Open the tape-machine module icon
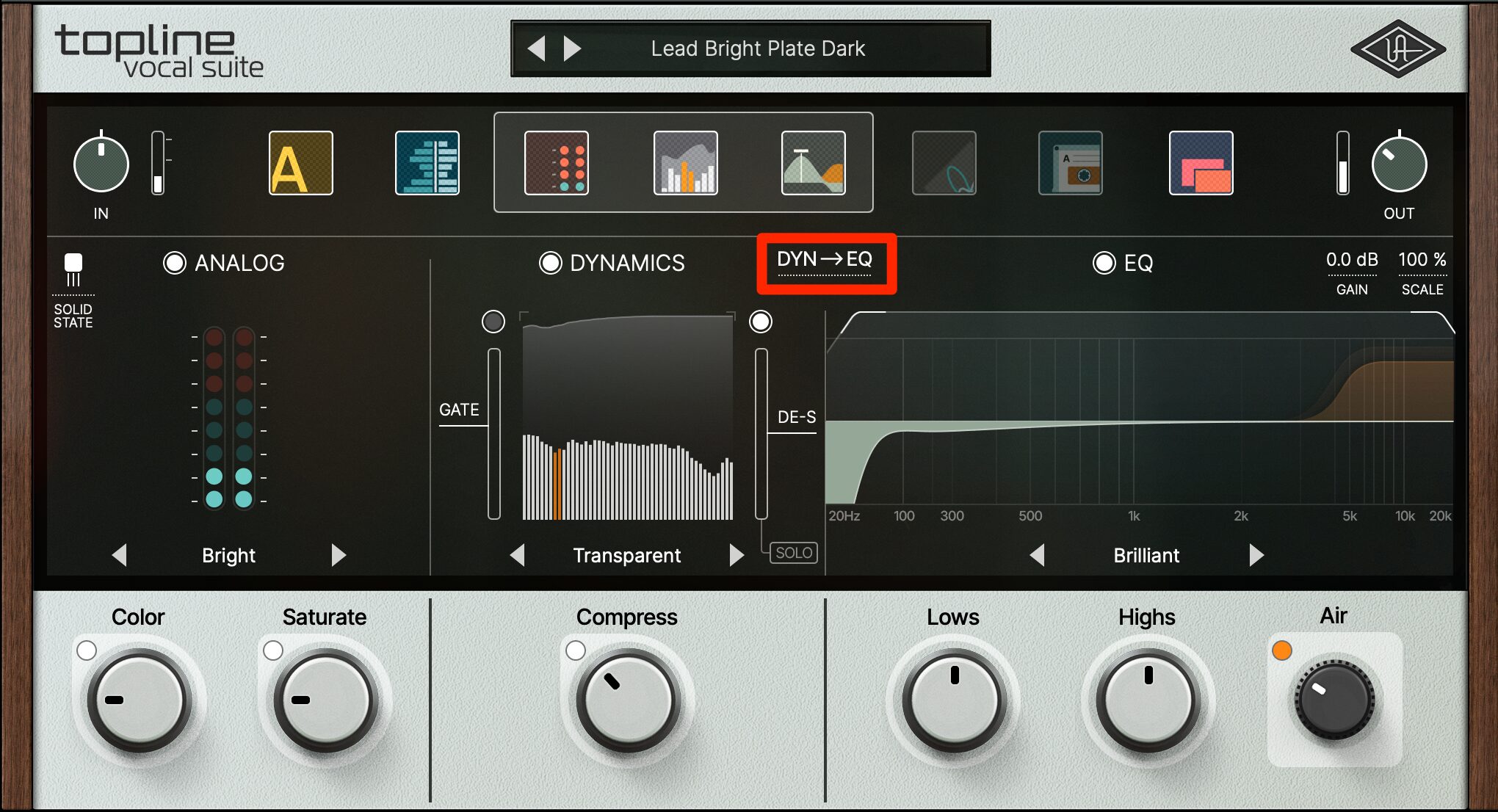The image size is (1498, 812). click(1071, 163)
